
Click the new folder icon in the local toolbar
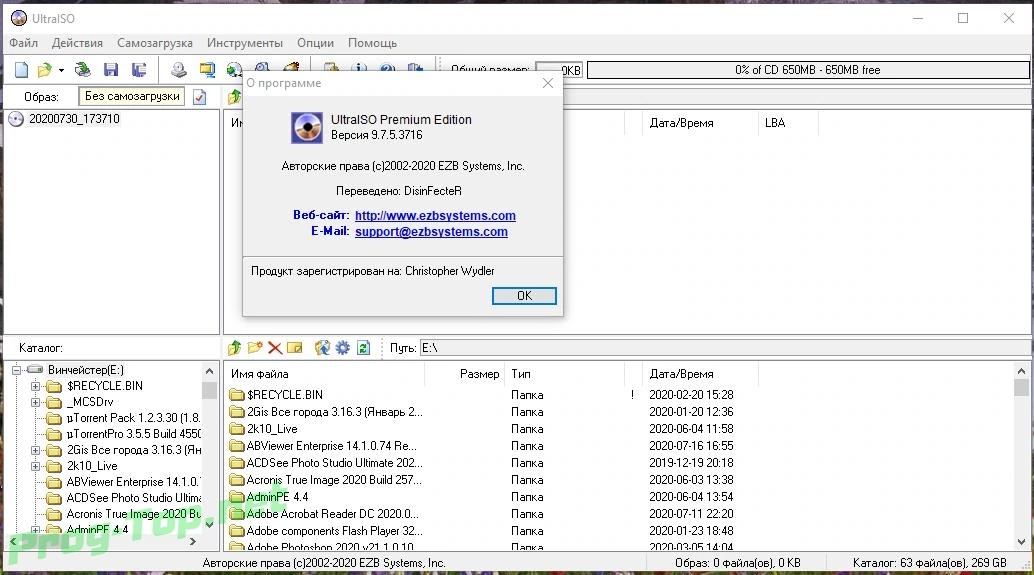[255, 348]
